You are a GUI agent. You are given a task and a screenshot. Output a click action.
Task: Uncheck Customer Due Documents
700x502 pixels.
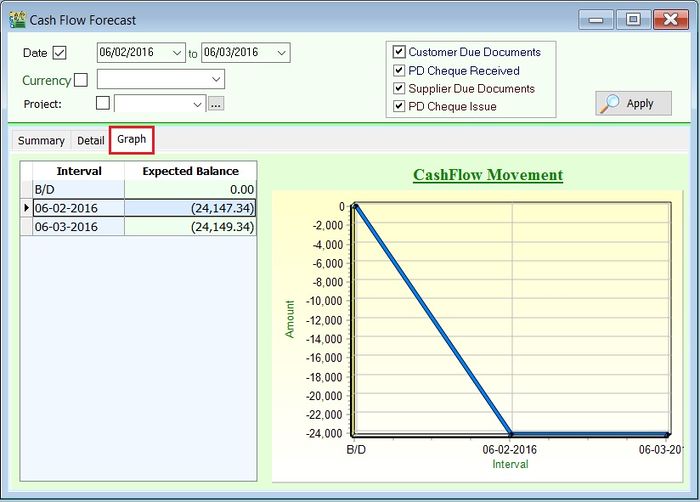399,52
